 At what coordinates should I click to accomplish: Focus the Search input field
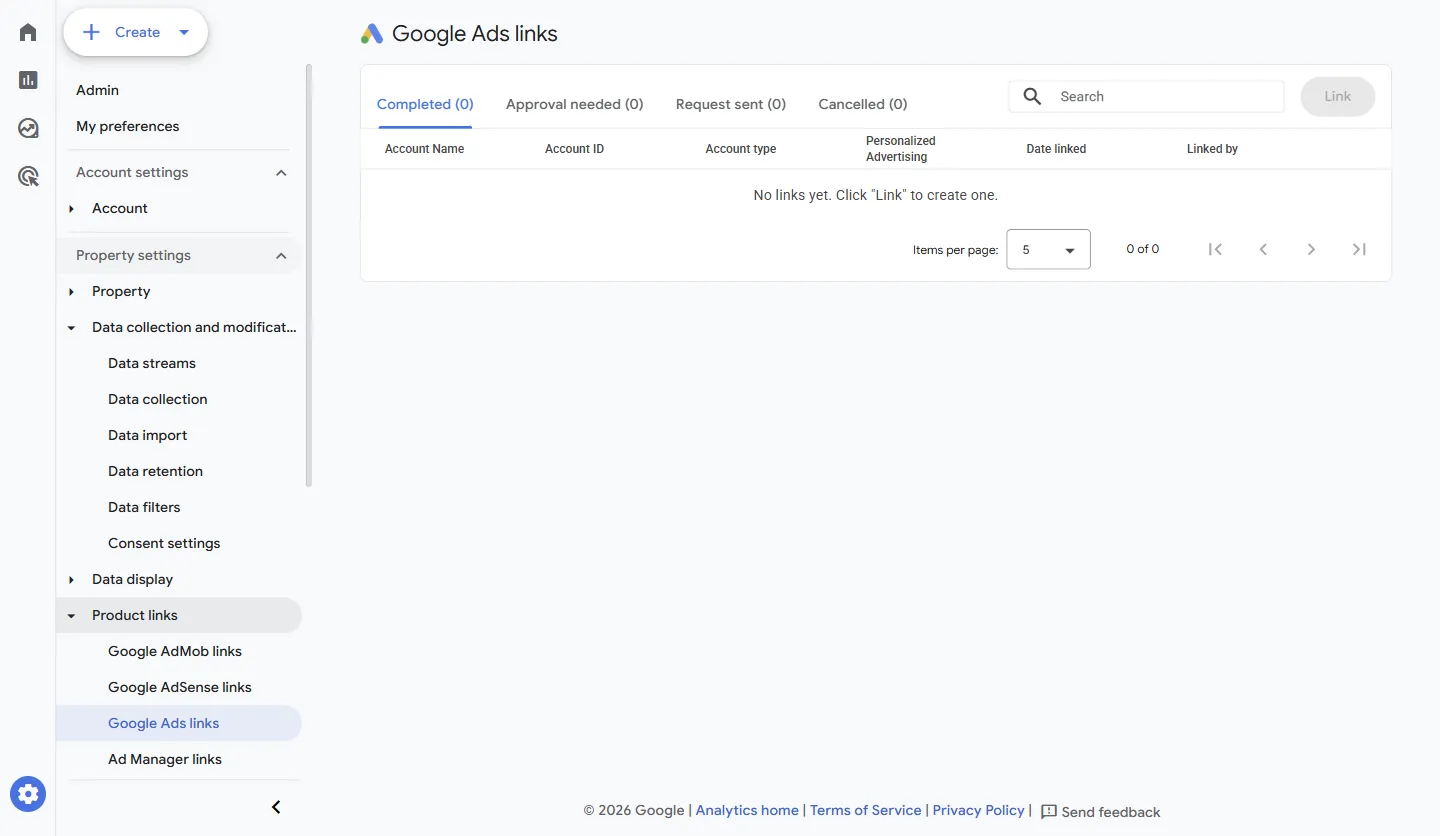click(1146, 96)
